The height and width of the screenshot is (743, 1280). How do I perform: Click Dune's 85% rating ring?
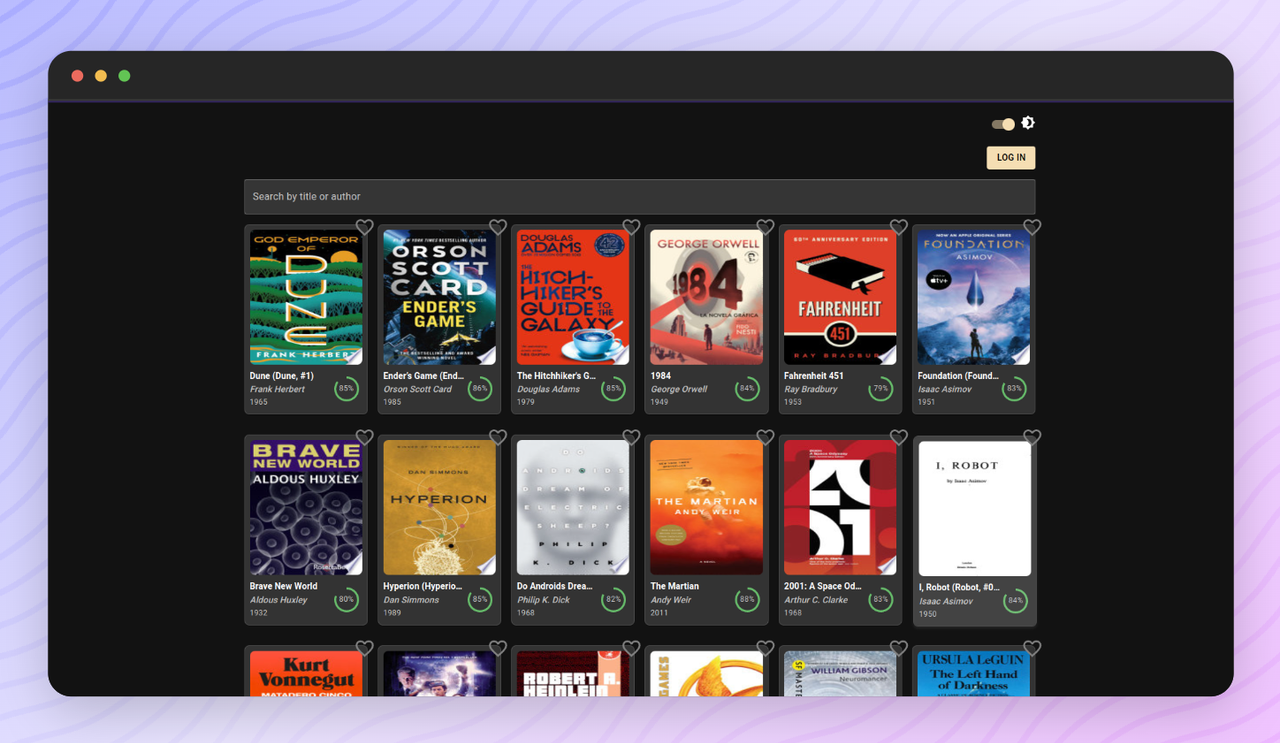click(x=347, y=388)
